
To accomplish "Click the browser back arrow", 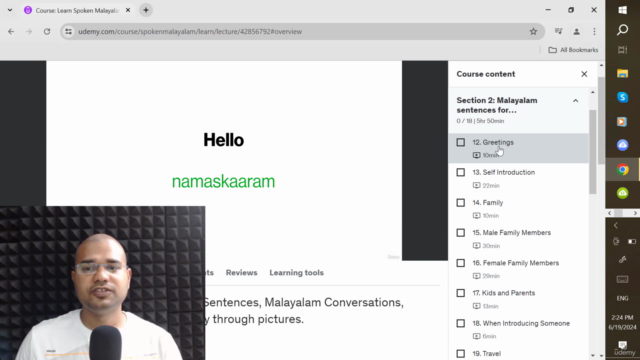I will (11, 31).
